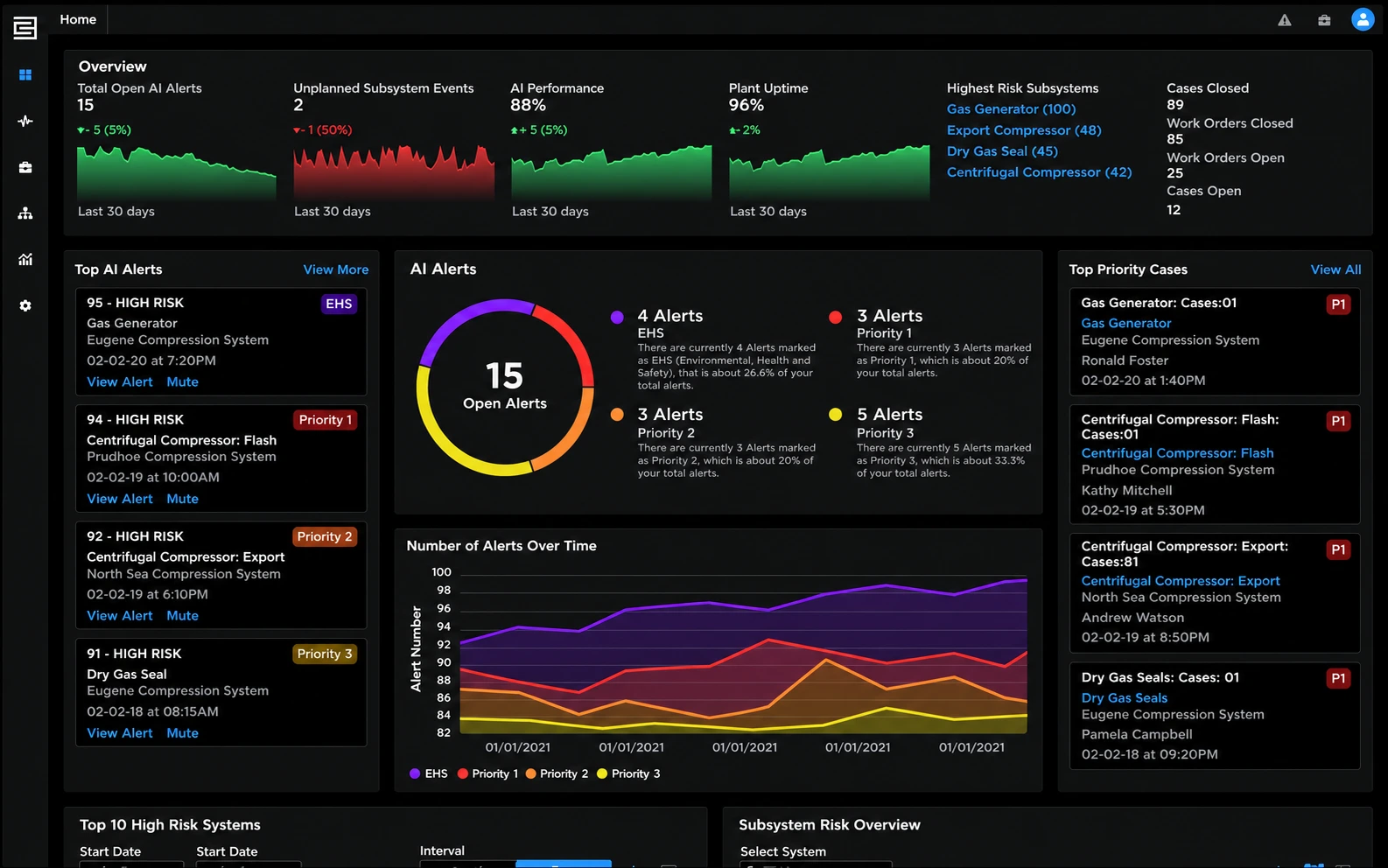Click P1 badge on Dry Gas Seals case
The width and height of the screenshot is (1388, 868).
pos(1338,678)
